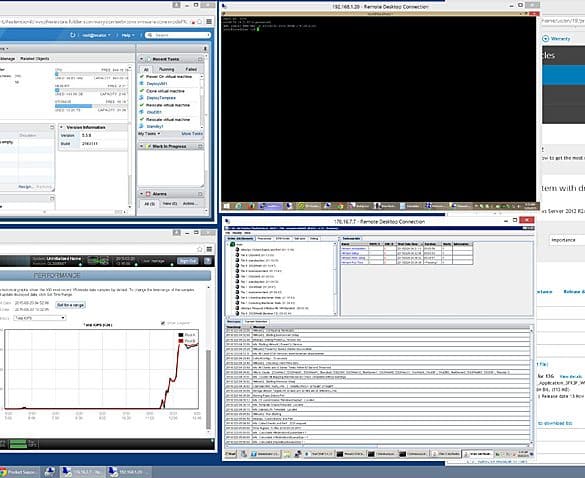
Task: Click the pin icon above Recent Tasks panel
Action: click(205, 49)
